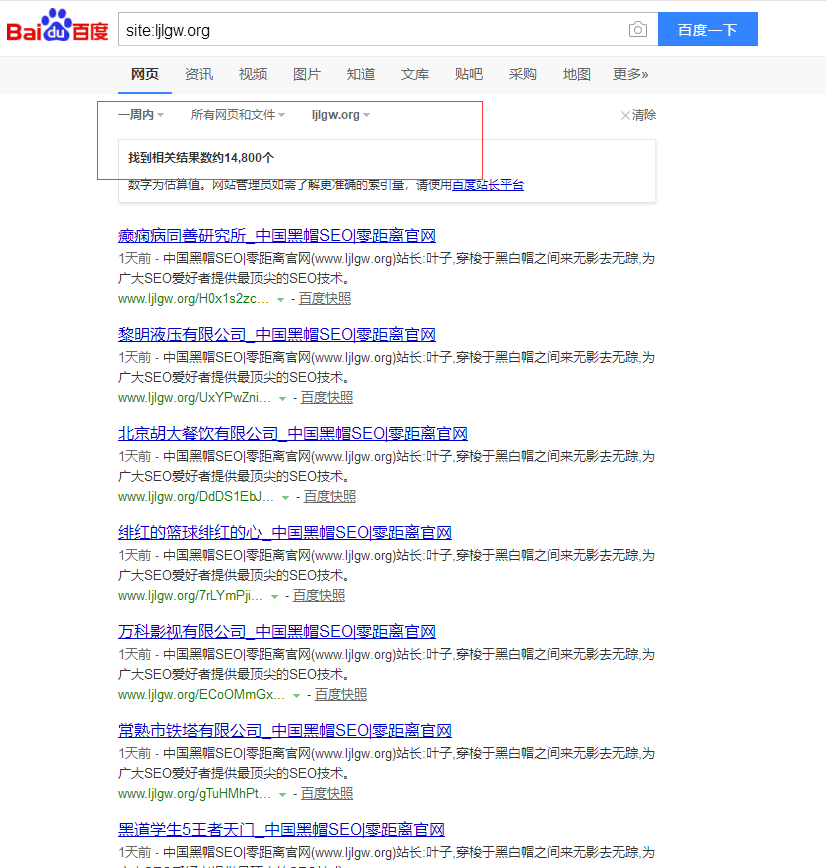
Task: Click the camera image search icon
Action: (x=637, y=30)
